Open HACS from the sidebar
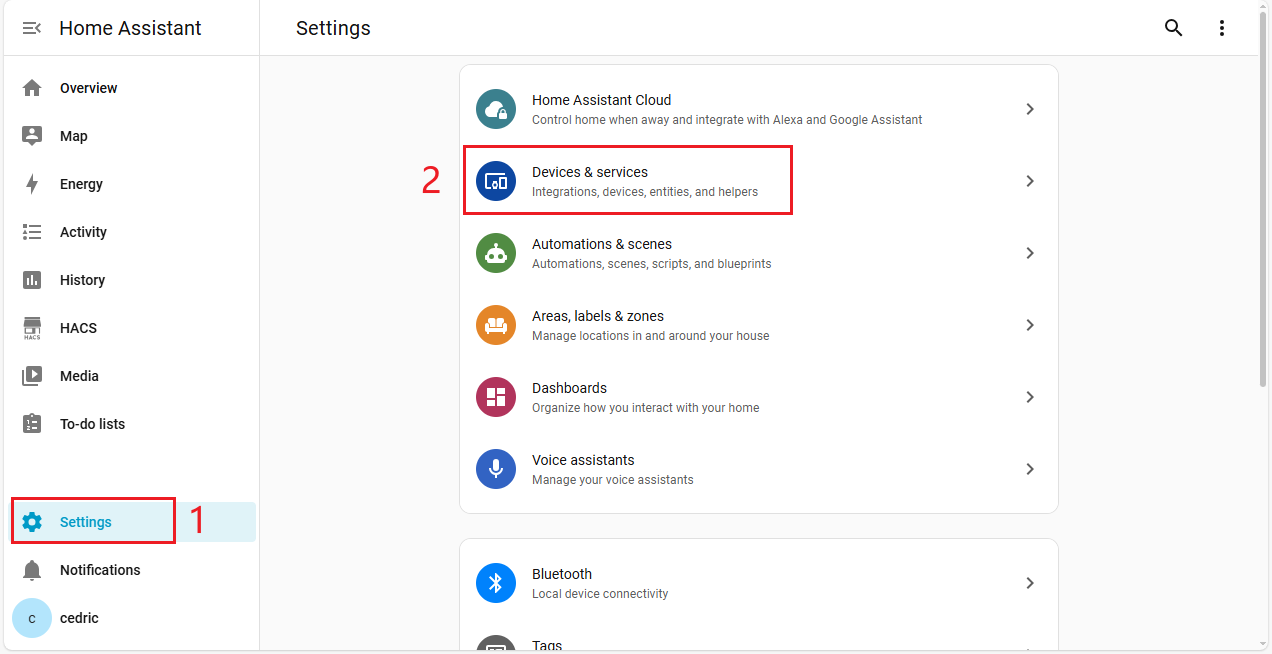Screen dimensions: 1272x654 78,328
